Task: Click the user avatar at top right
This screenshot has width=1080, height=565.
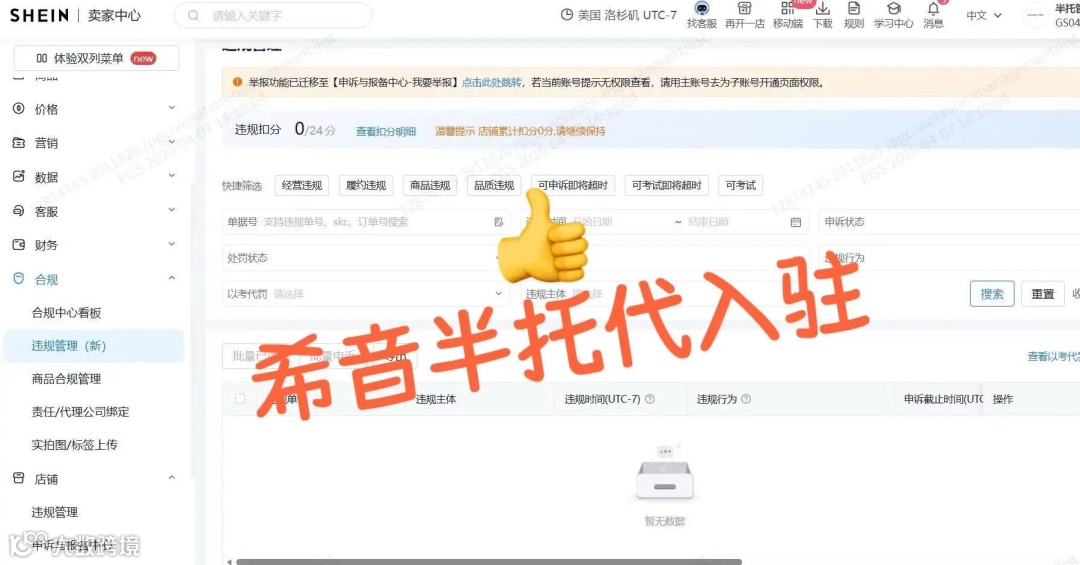Action: (x=1035, y=15)
